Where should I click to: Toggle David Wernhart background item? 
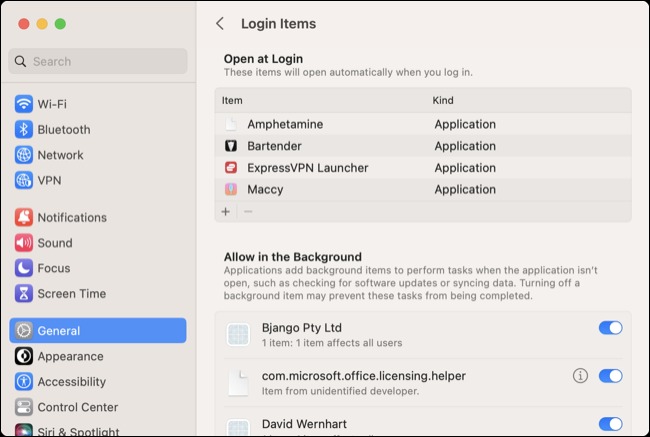coord(610,424)
